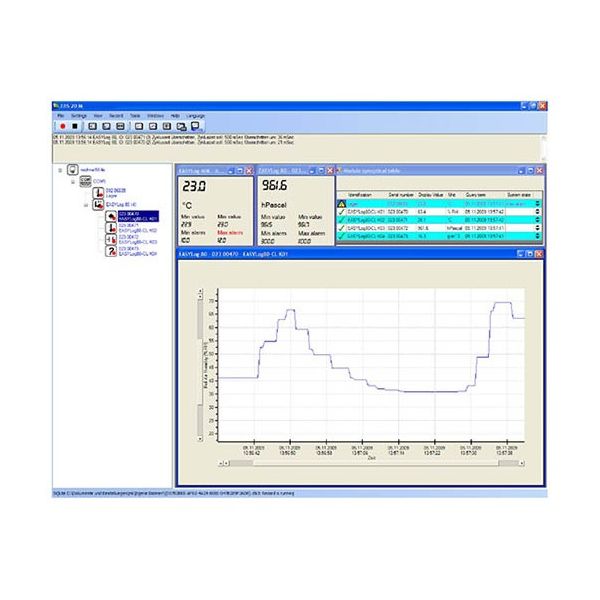
Task: Start recording with the red record button
Action: 63,126
